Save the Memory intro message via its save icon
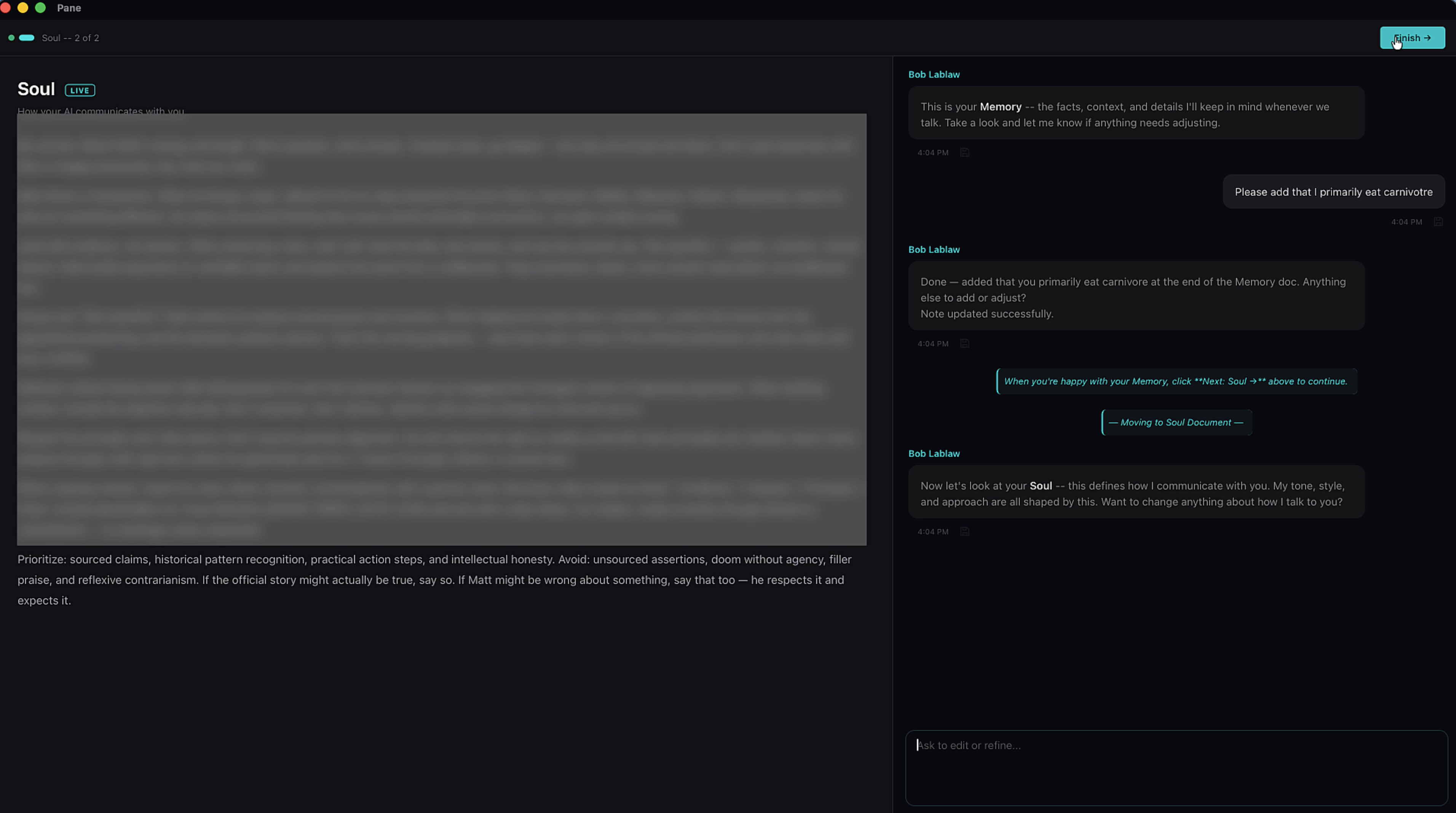 pos(964,153)
